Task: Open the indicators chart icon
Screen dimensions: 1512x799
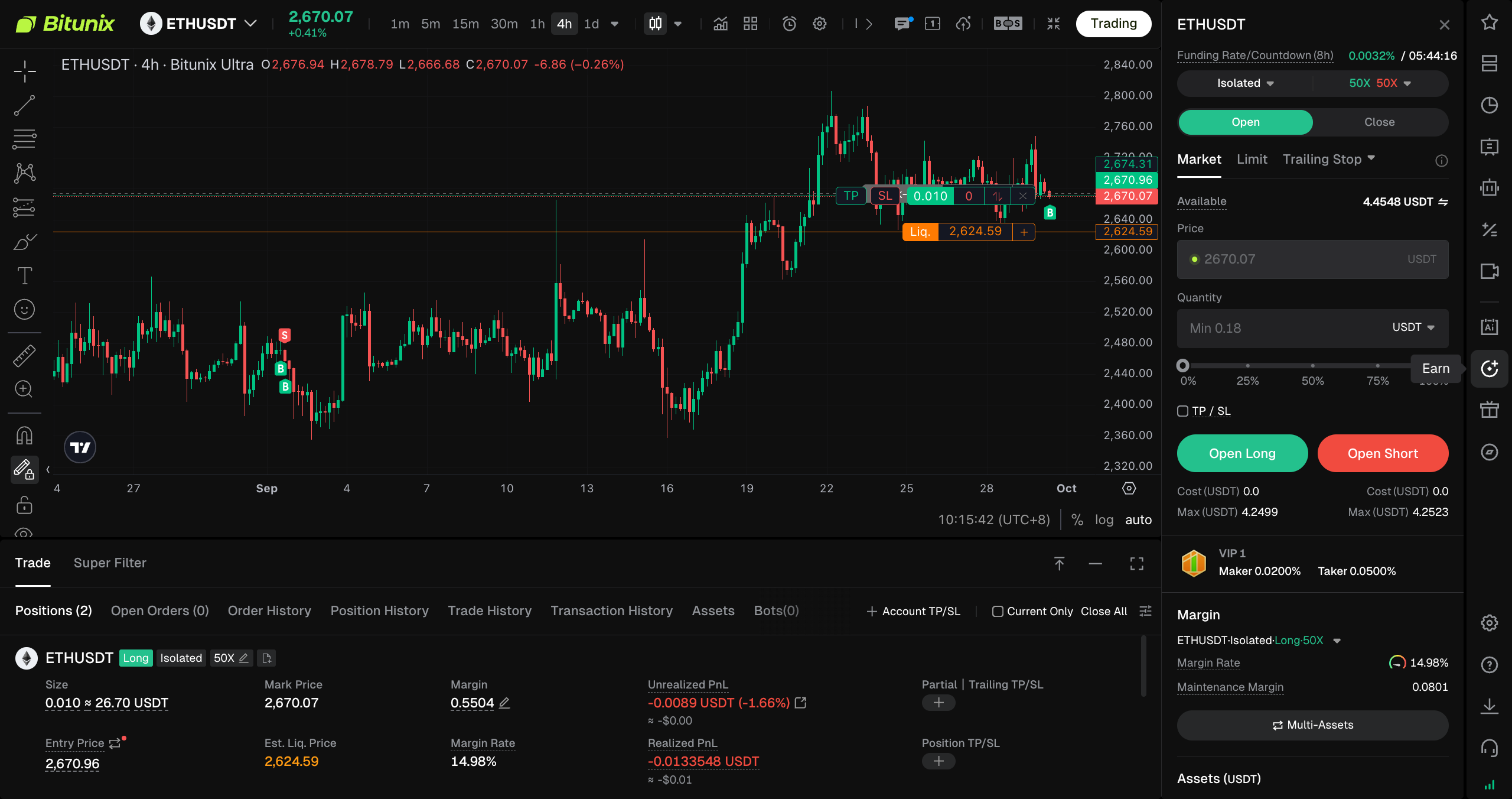Action: (x=721, y=24)
